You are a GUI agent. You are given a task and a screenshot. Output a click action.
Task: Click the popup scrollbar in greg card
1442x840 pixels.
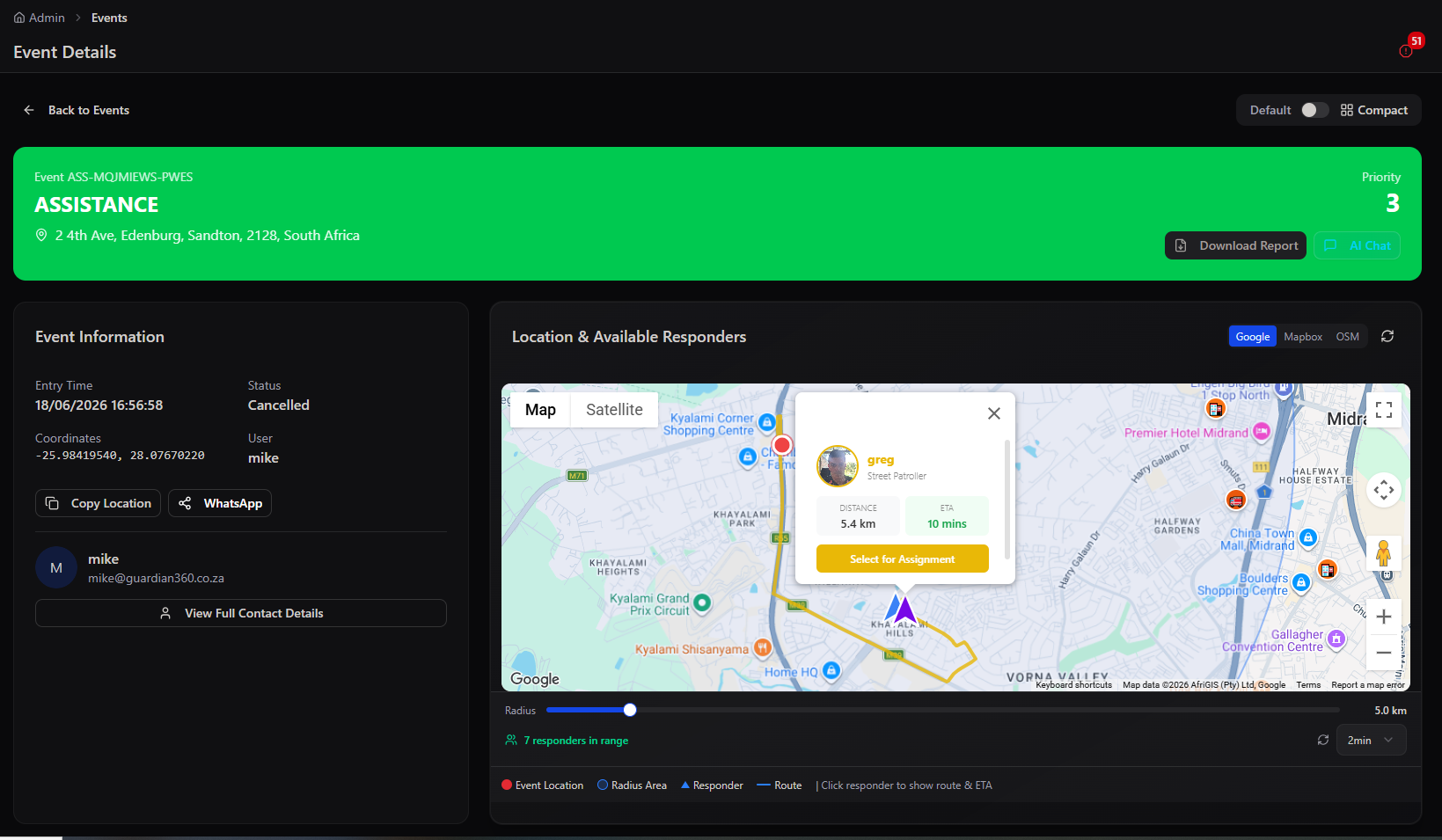coord(1006,500)
